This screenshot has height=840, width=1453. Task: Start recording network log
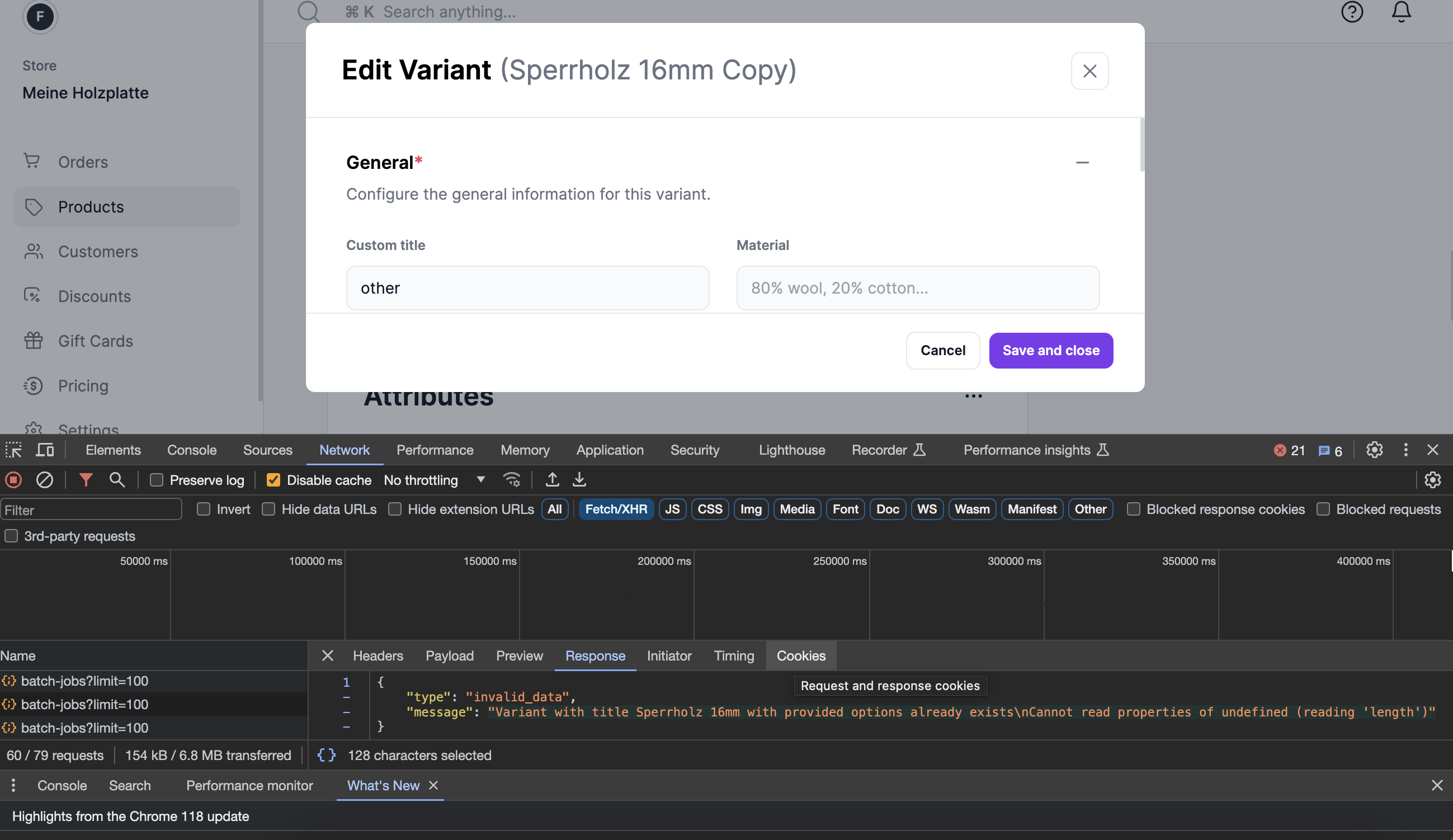[x=13, y=480]
